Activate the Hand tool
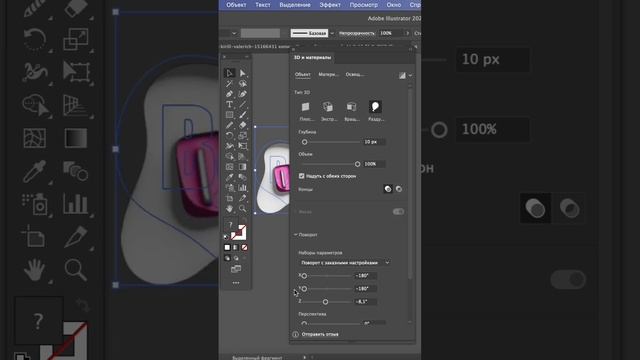Image resolution: width=640 pixels, height=360 pixels. [x=229, y=209]
